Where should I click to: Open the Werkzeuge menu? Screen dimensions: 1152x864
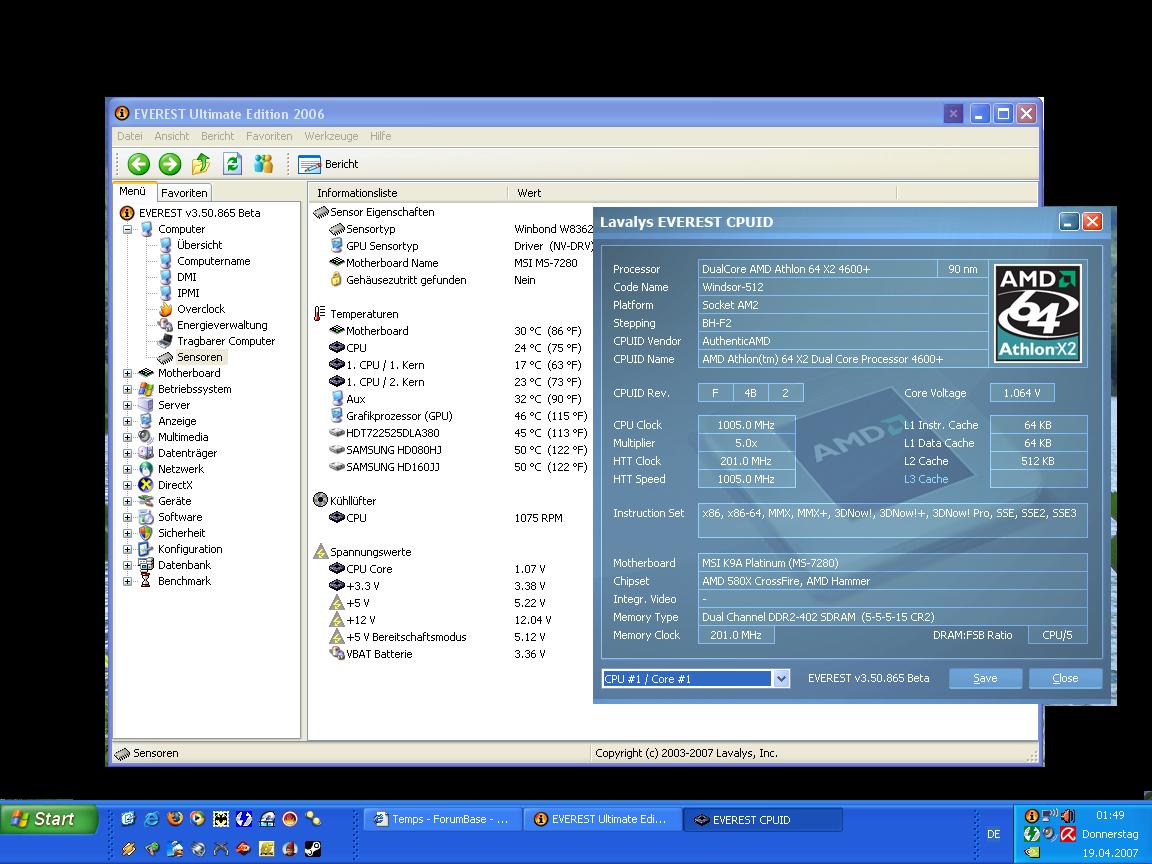(x=331, y=136)
